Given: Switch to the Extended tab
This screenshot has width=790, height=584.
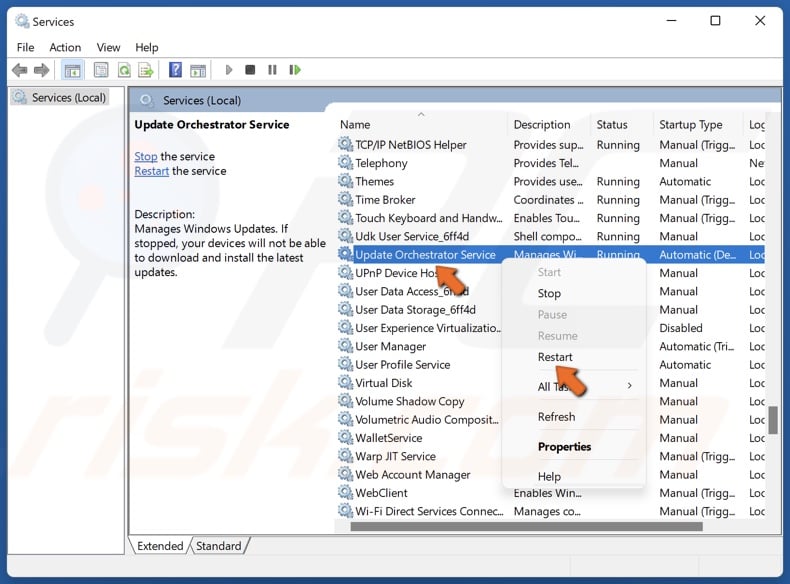Looking at the screenshot, I should (160, 546).
